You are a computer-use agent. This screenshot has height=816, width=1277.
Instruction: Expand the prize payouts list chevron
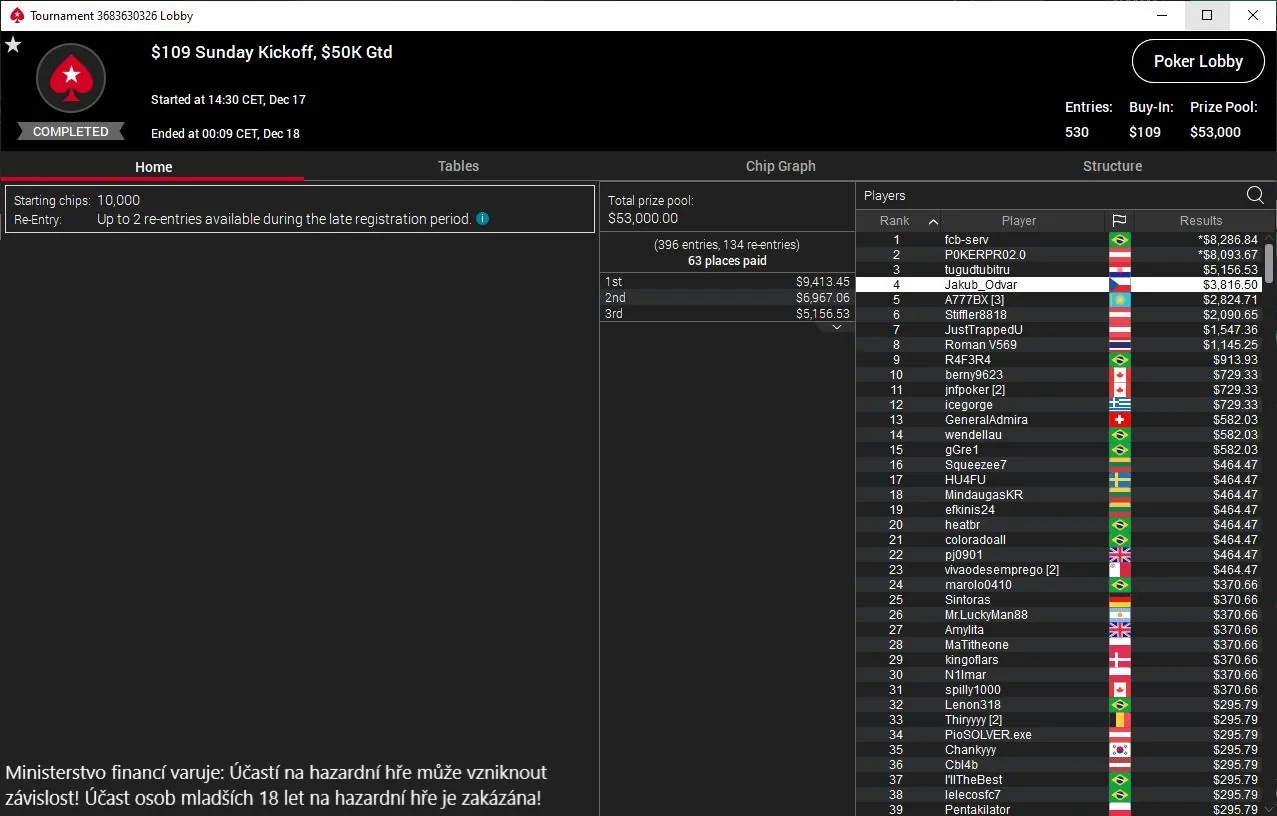837,328
